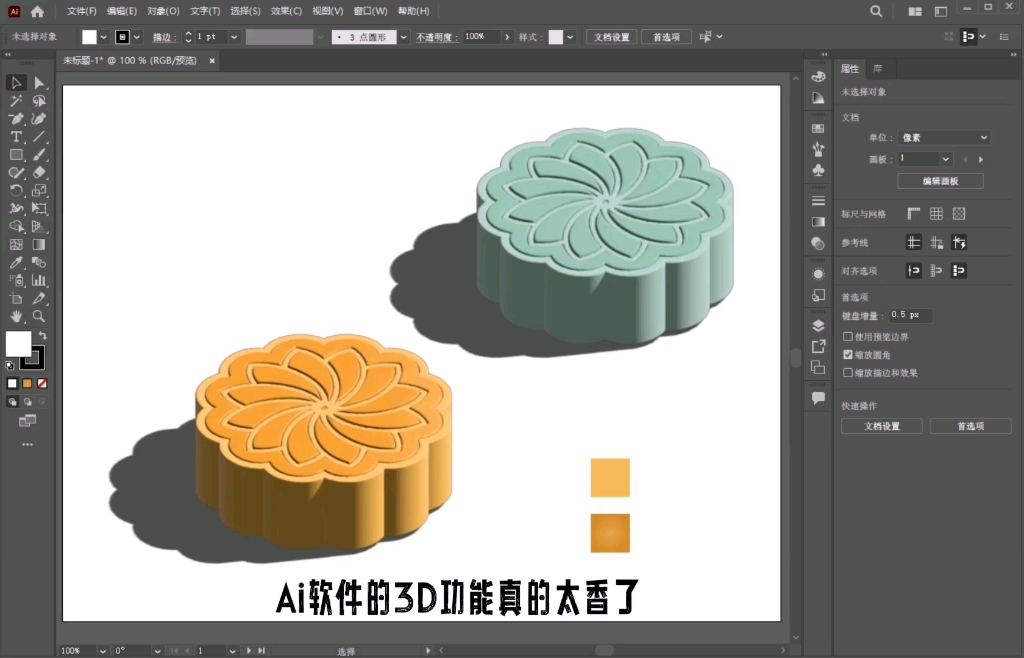Select the Zoom tool
This screenshot has height=658, width=1024.
[39, 316]
